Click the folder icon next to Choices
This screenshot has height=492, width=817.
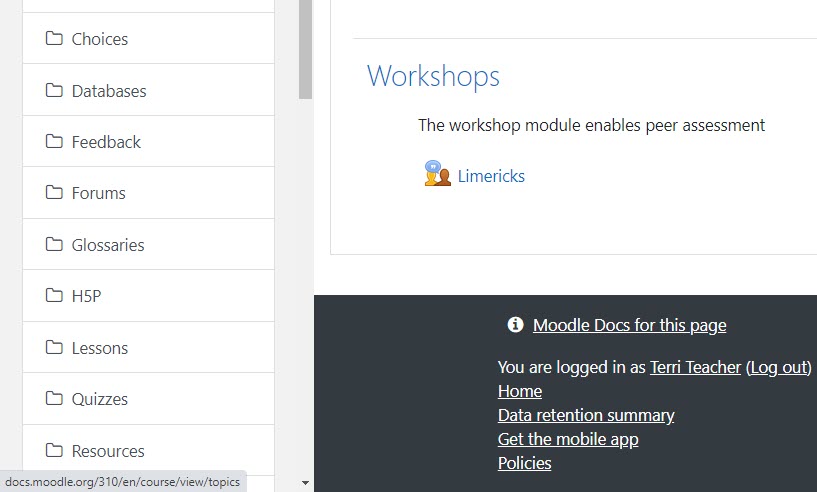tap(54, 39)
